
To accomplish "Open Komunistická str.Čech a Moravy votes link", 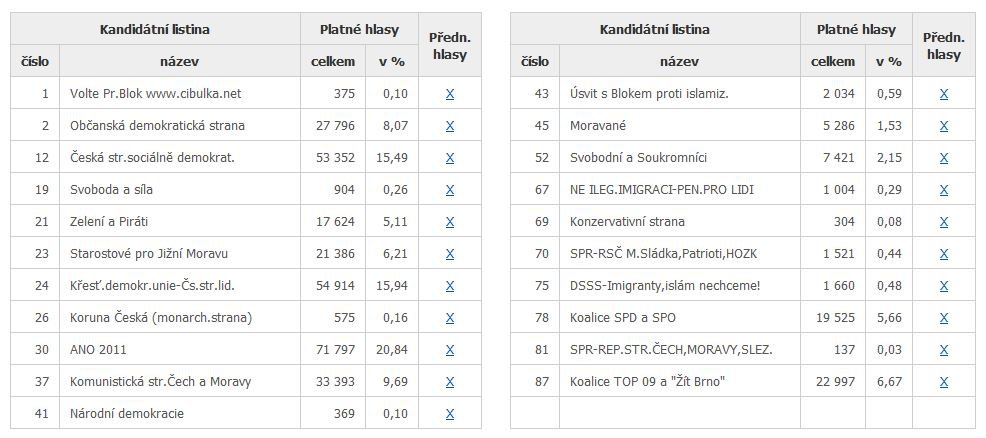I will (450, 382).
